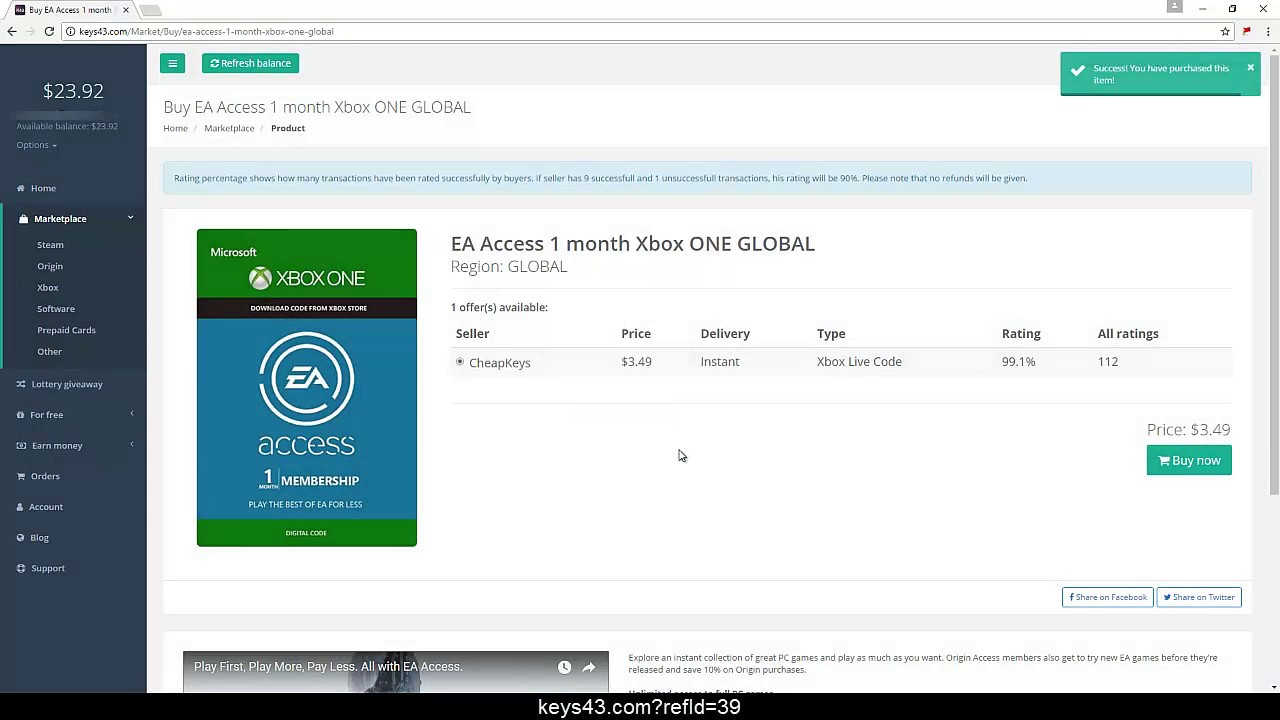Open the Chrome three-dot menu
This screenshot has height=720, width=1280.
(x=1268, y=31)
